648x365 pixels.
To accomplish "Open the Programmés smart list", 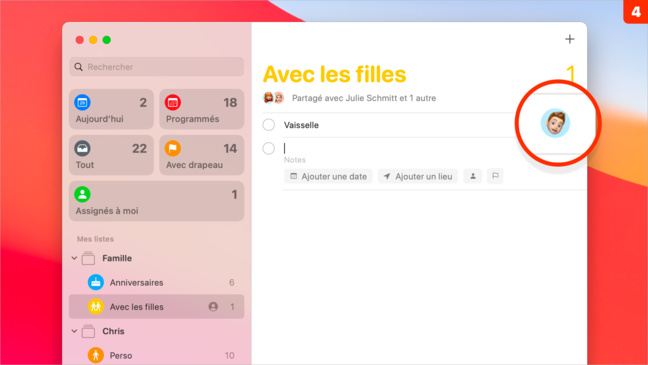I will [x=202, y=109].
